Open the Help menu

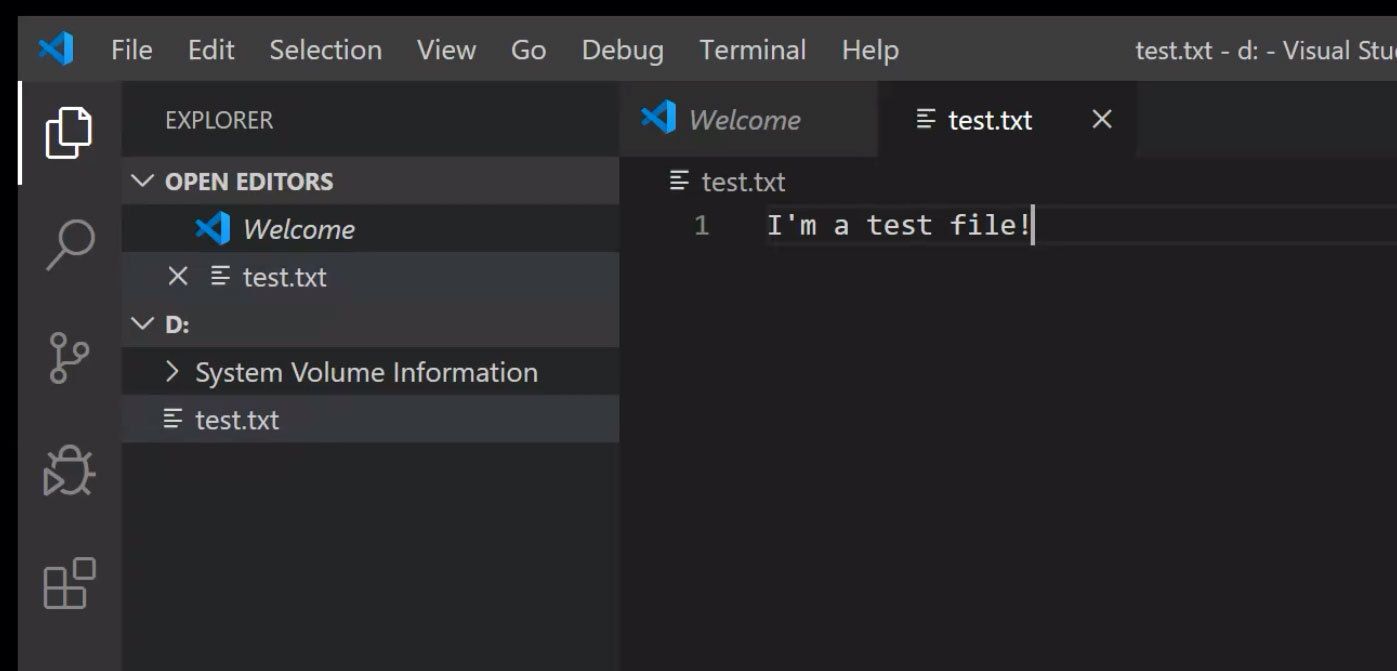click(x=869, y=49)
